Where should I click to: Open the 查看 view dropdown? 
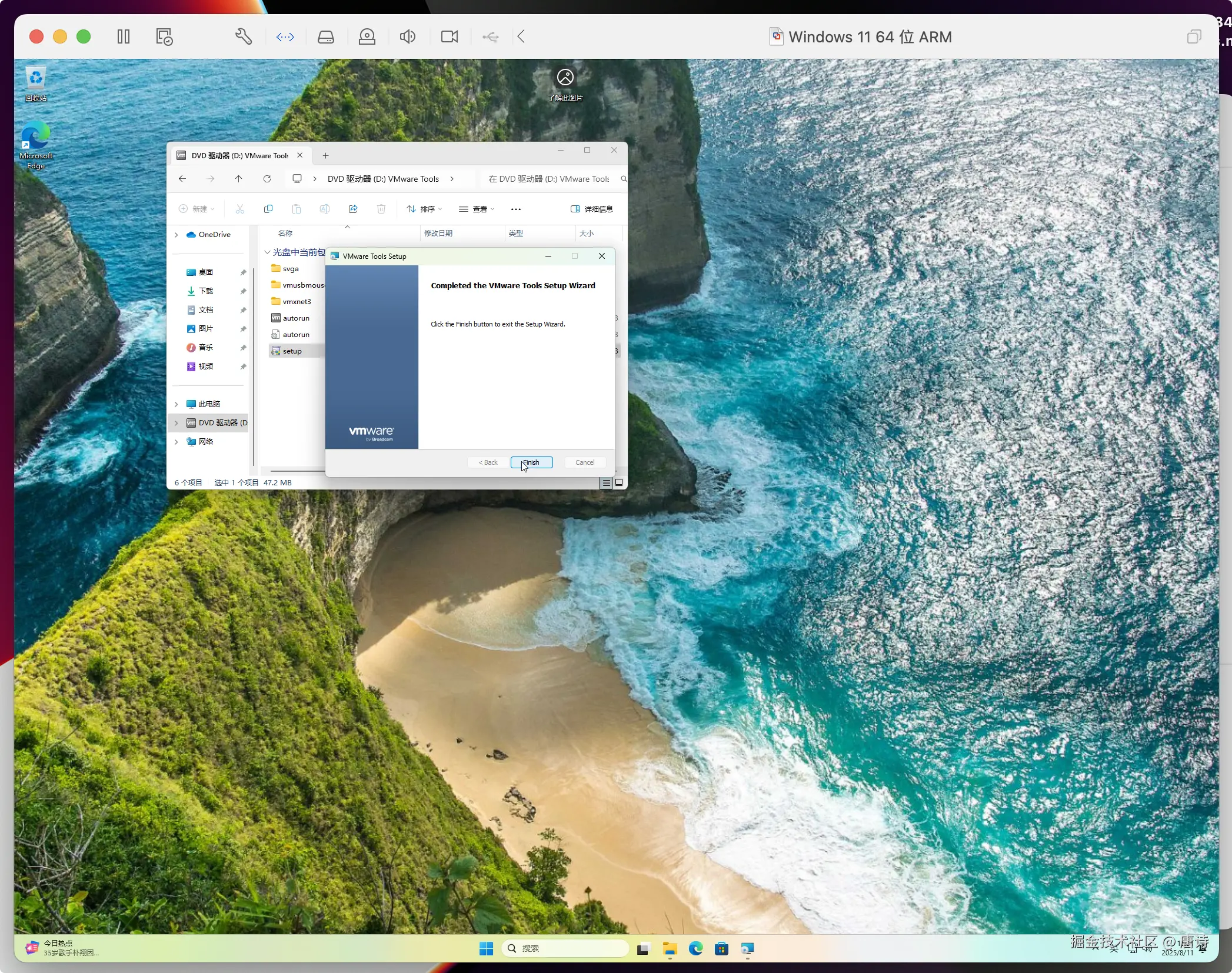tap(477, 209)
